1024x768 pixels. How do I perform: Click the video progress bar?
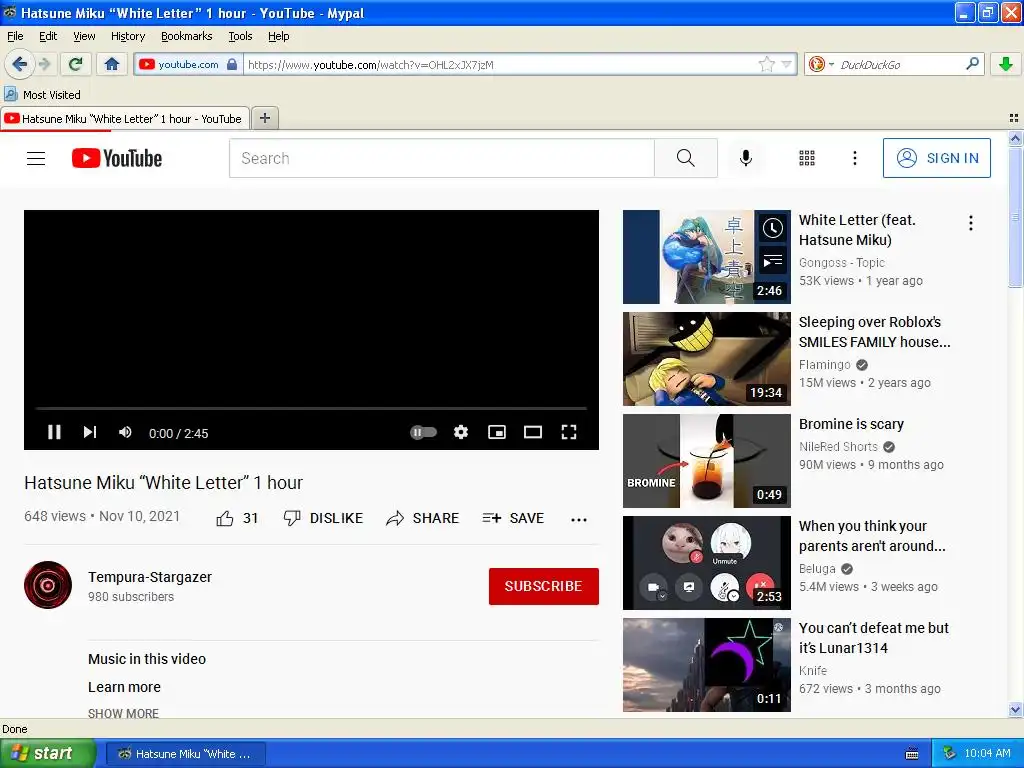(311, 408)
